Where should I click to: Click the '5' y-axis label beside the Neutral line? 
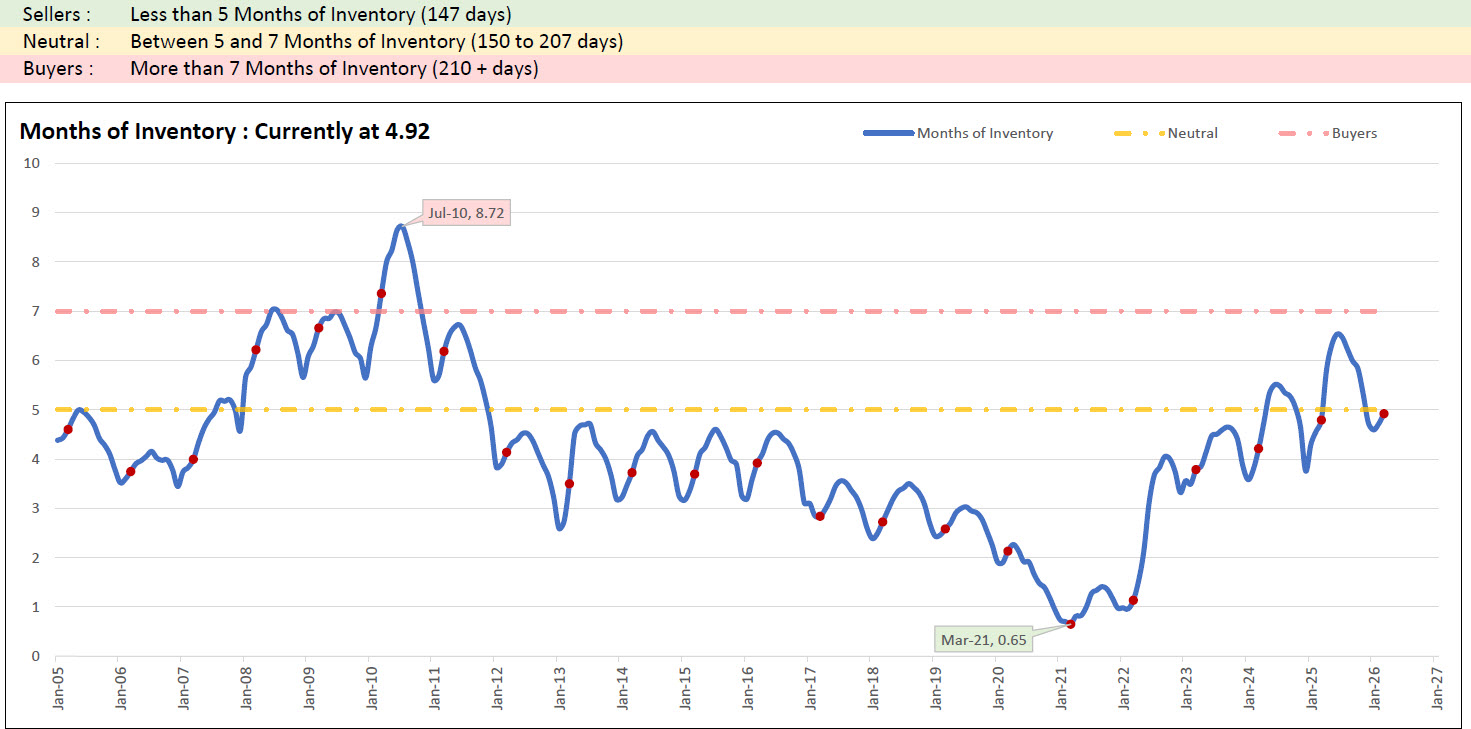34,410
